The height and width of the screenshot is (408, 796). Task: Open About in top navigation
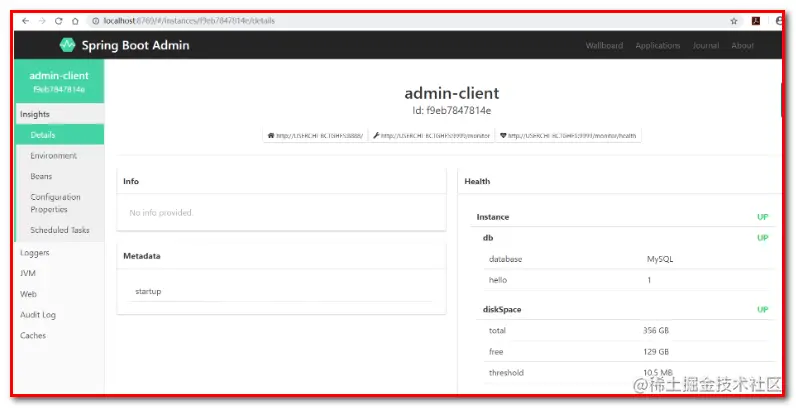(742, 45)
